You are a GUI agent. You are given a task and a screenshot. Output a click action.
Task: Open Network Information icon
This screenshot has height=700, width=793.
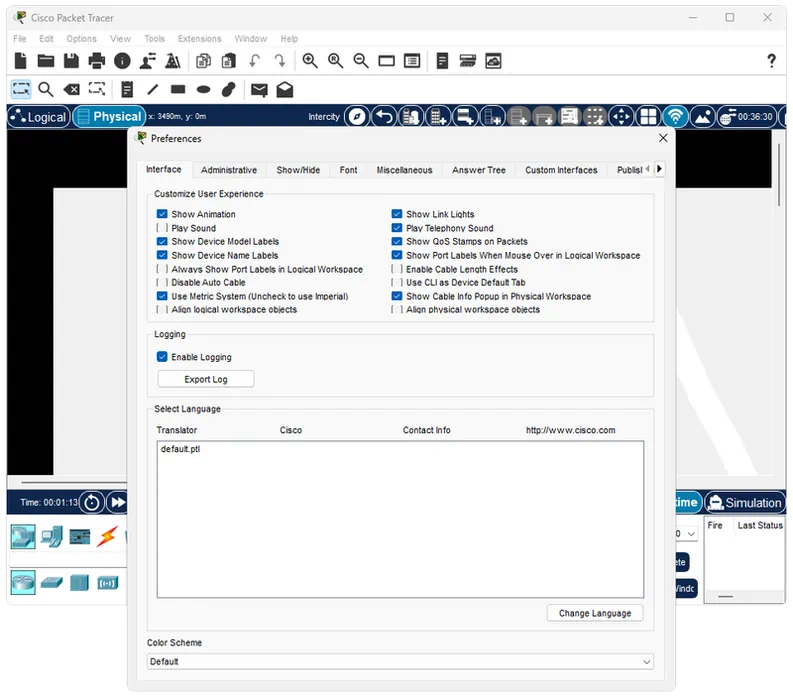(122, 61)
